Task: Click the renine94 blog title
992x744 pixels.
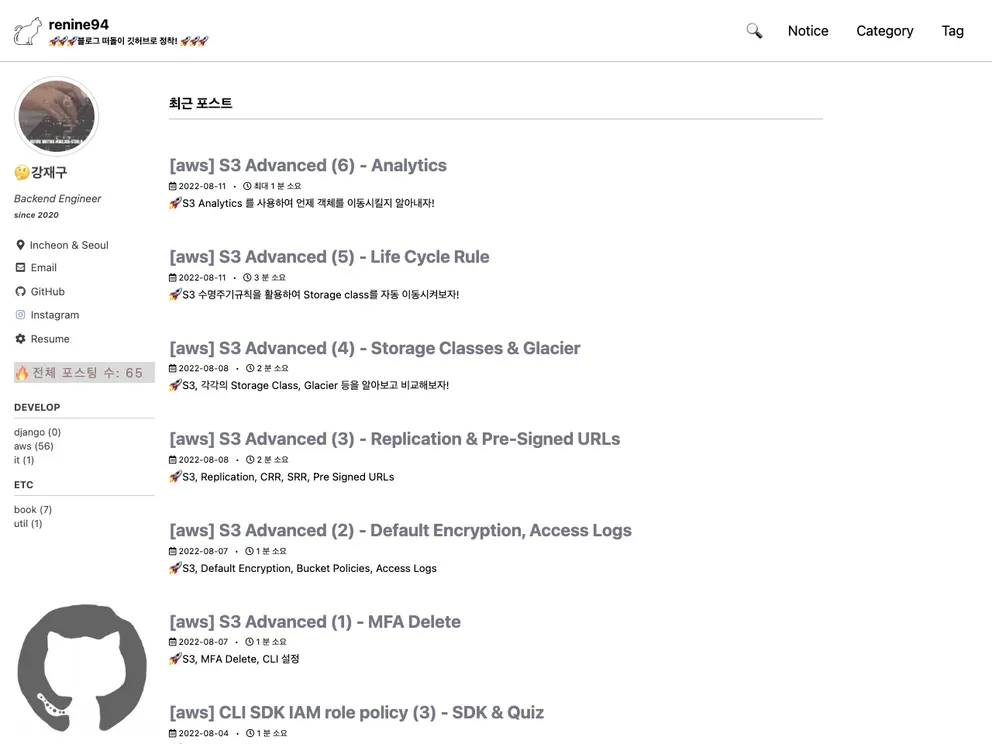Action: 79,24
